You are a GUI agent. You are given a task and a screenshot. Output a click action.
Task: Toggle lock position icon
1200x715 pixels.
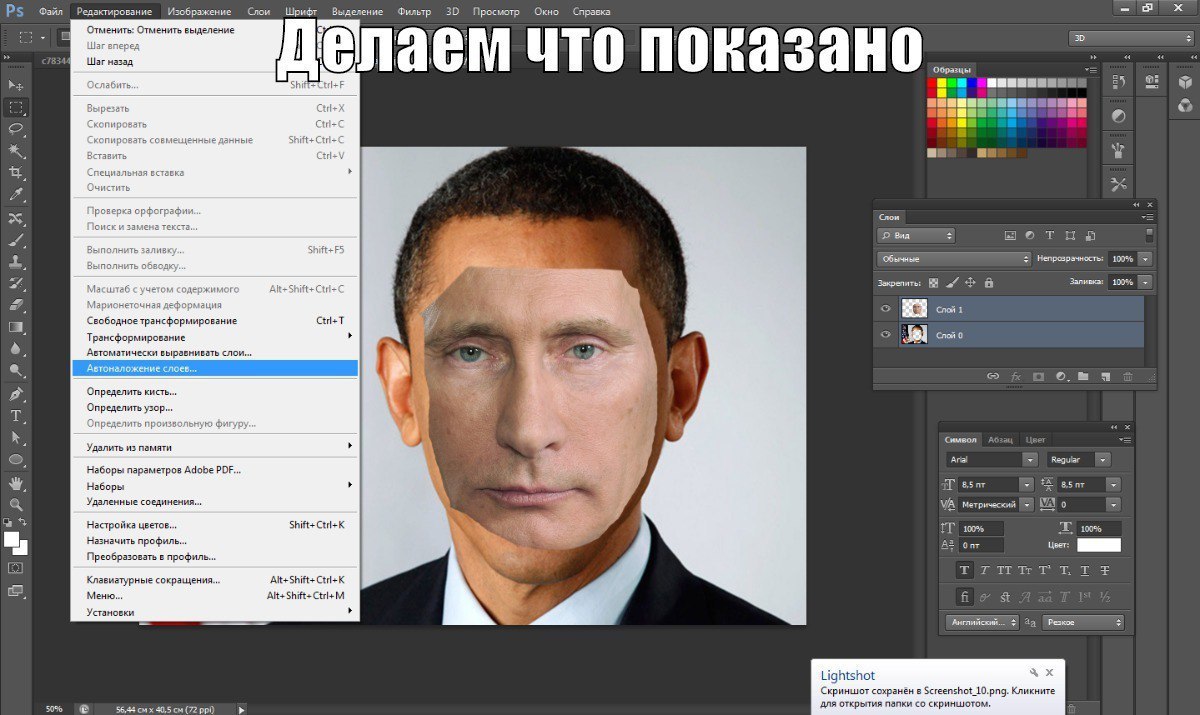click(971, 283)
